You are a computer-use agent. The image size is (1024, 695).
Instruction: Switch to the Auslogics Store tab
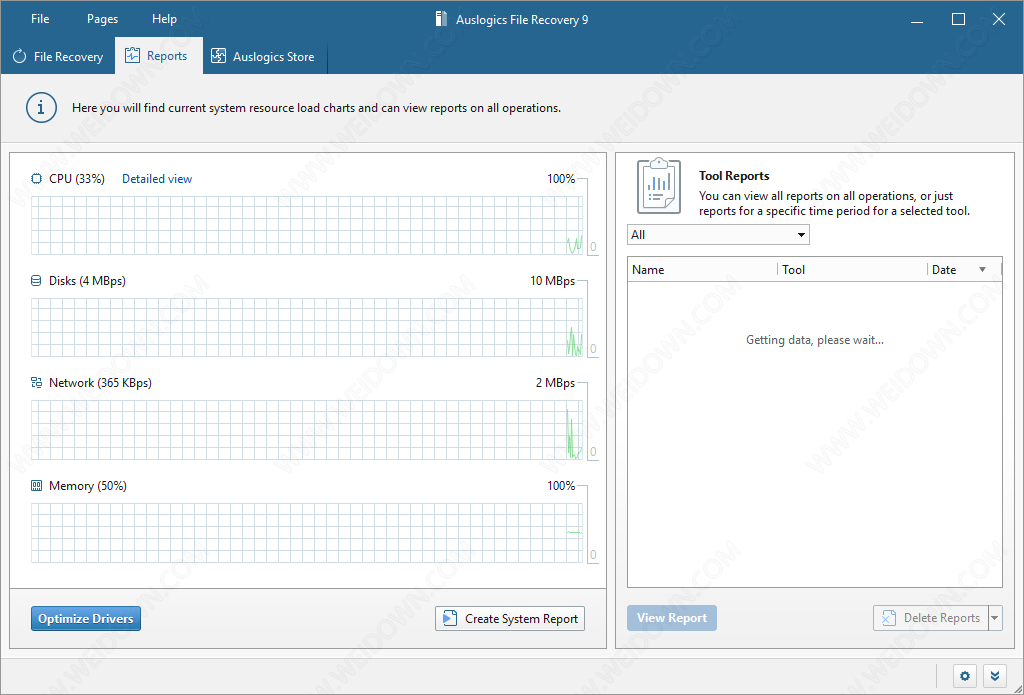(x=263, y=57)
